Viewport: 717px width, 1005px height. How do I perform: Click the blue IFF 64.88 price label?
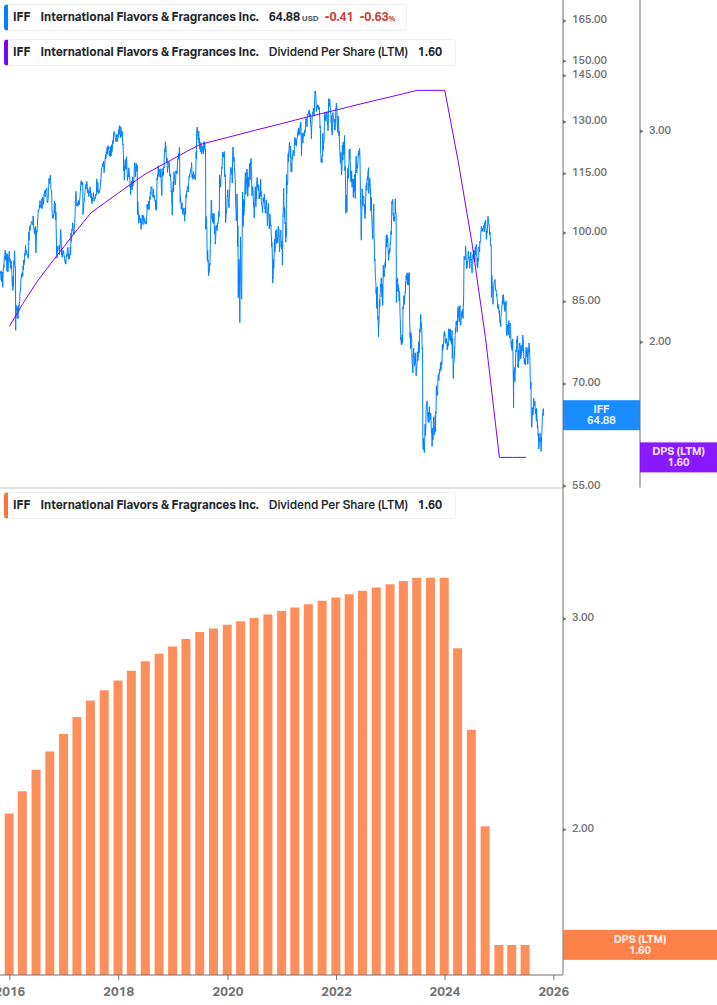(601, 415)
